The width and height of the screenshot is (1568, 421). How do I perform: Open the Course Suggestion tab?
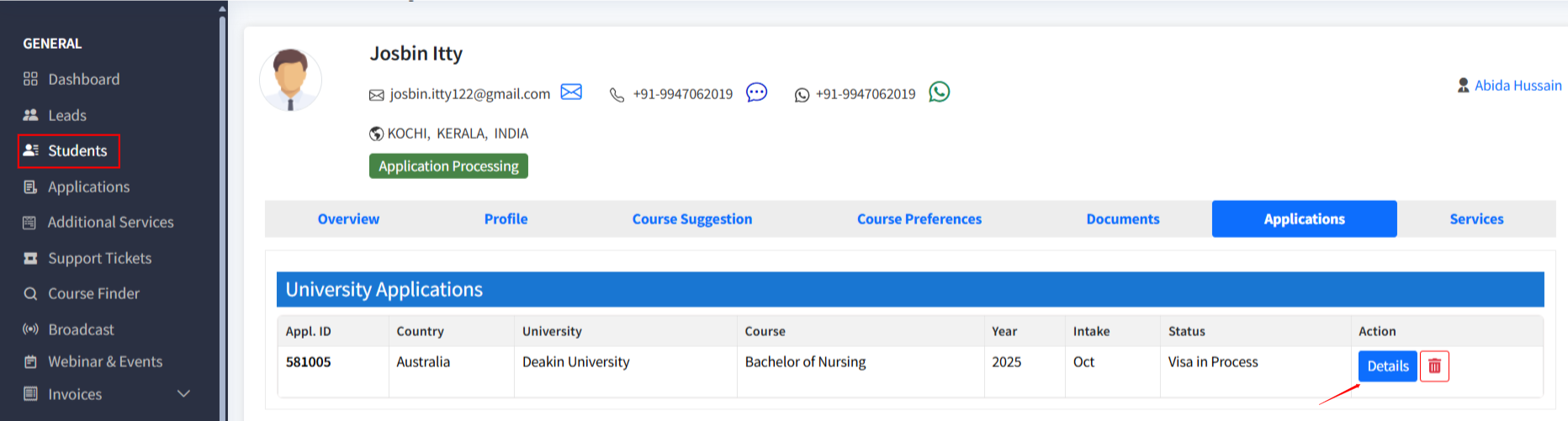click(x=691, y=219)
